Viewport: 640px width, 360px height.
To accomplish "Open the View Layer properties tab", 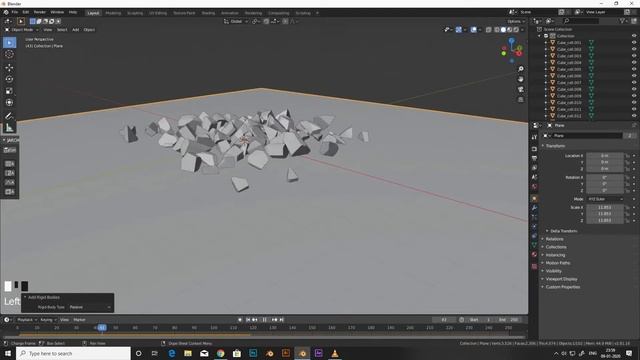I will (534, 168).
